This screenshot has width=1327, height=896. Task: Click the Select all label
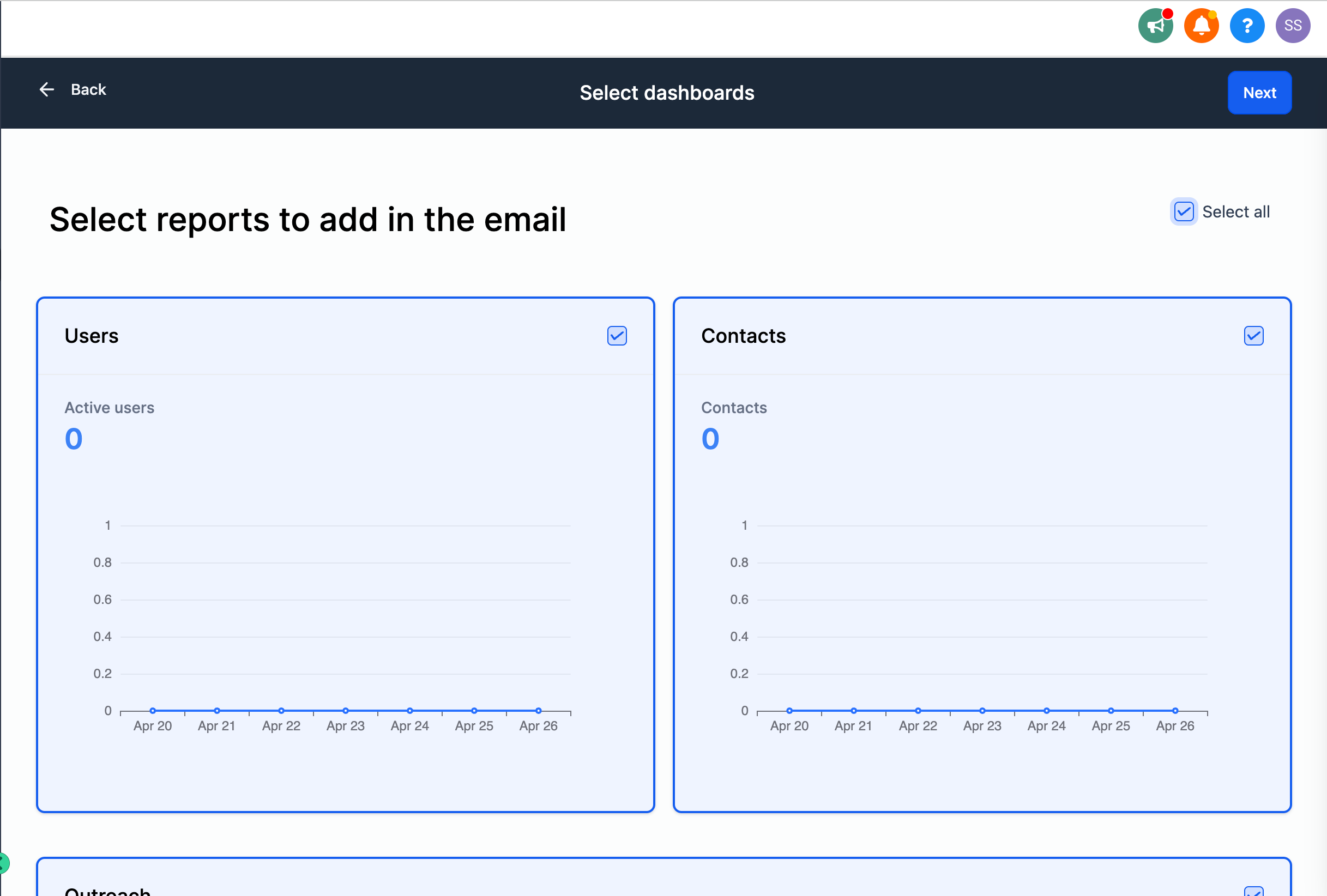coord(1235,213)
